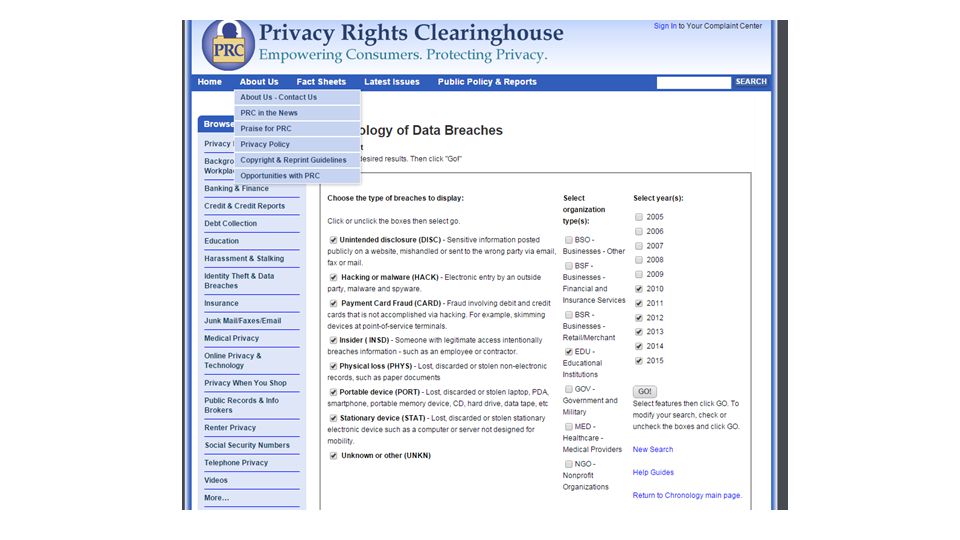Uncheck the 2010 year checkbox
This screenshot has width=960, height=540.
639,289
